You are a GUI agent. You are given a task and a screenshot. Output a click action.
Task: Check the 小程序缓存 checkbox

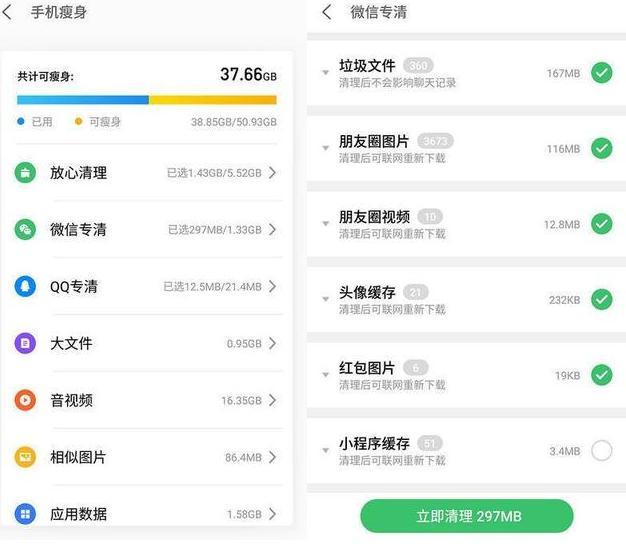pos(601,451)
